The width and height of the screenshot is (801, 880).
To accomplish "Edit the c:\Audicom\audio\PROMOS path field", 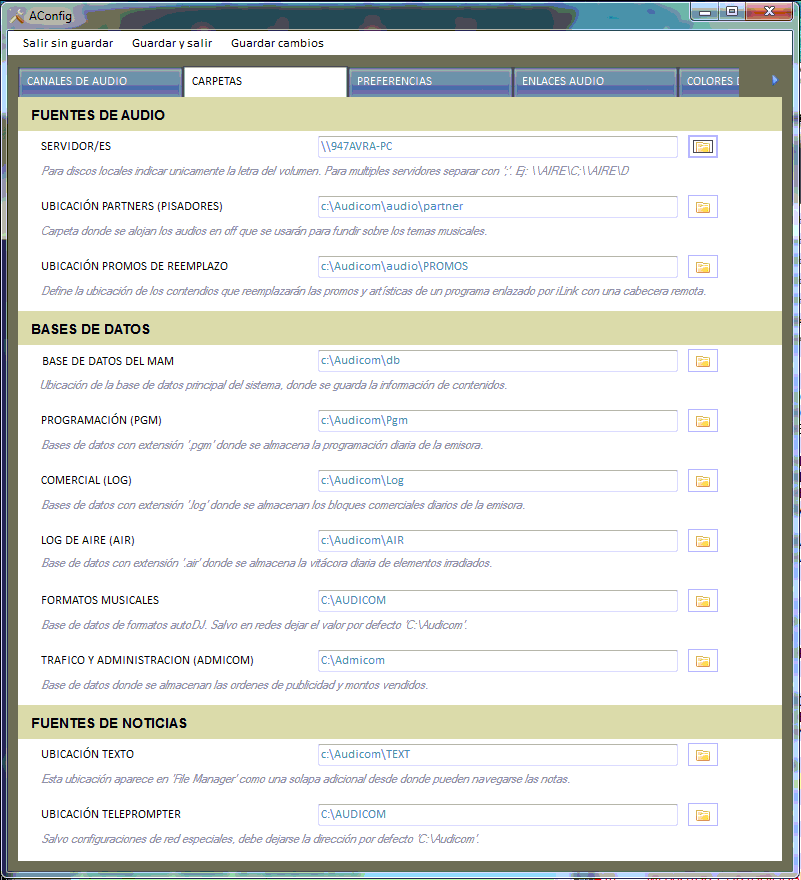I will coord(497,267).
